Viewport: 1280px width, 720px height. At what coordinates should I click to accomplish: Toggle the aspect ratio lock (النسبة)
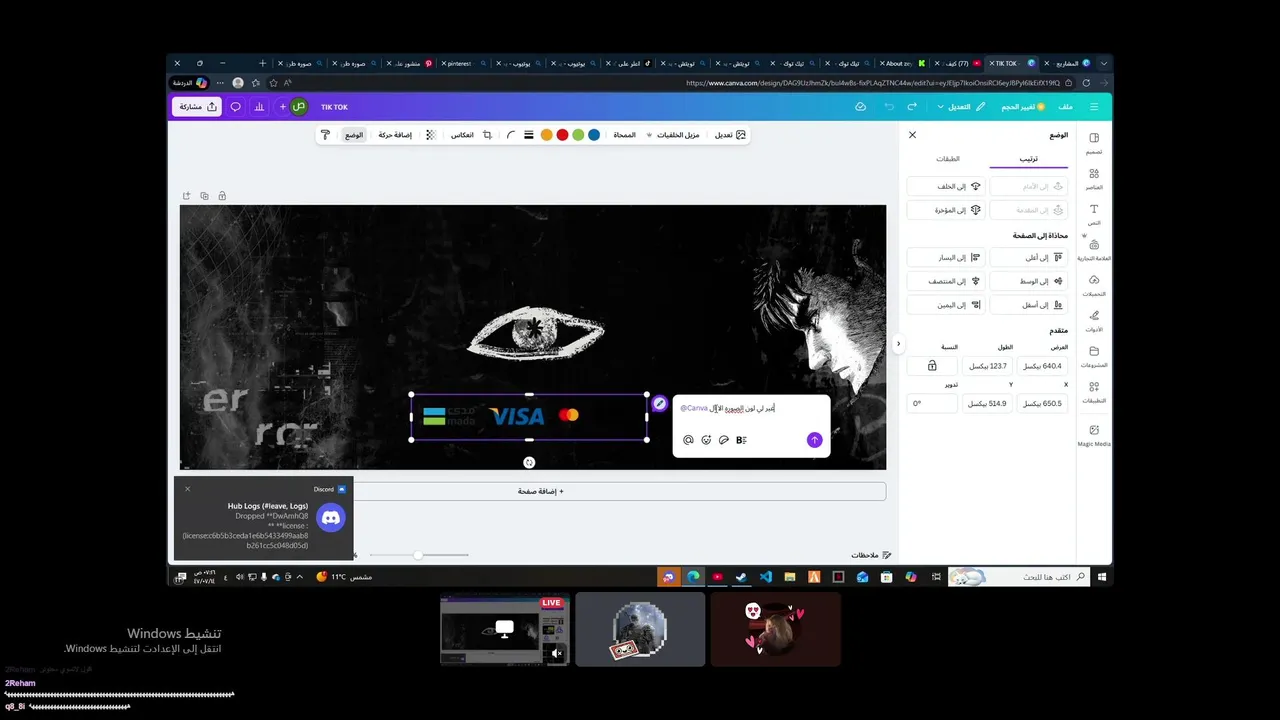(x=932, y=366)
